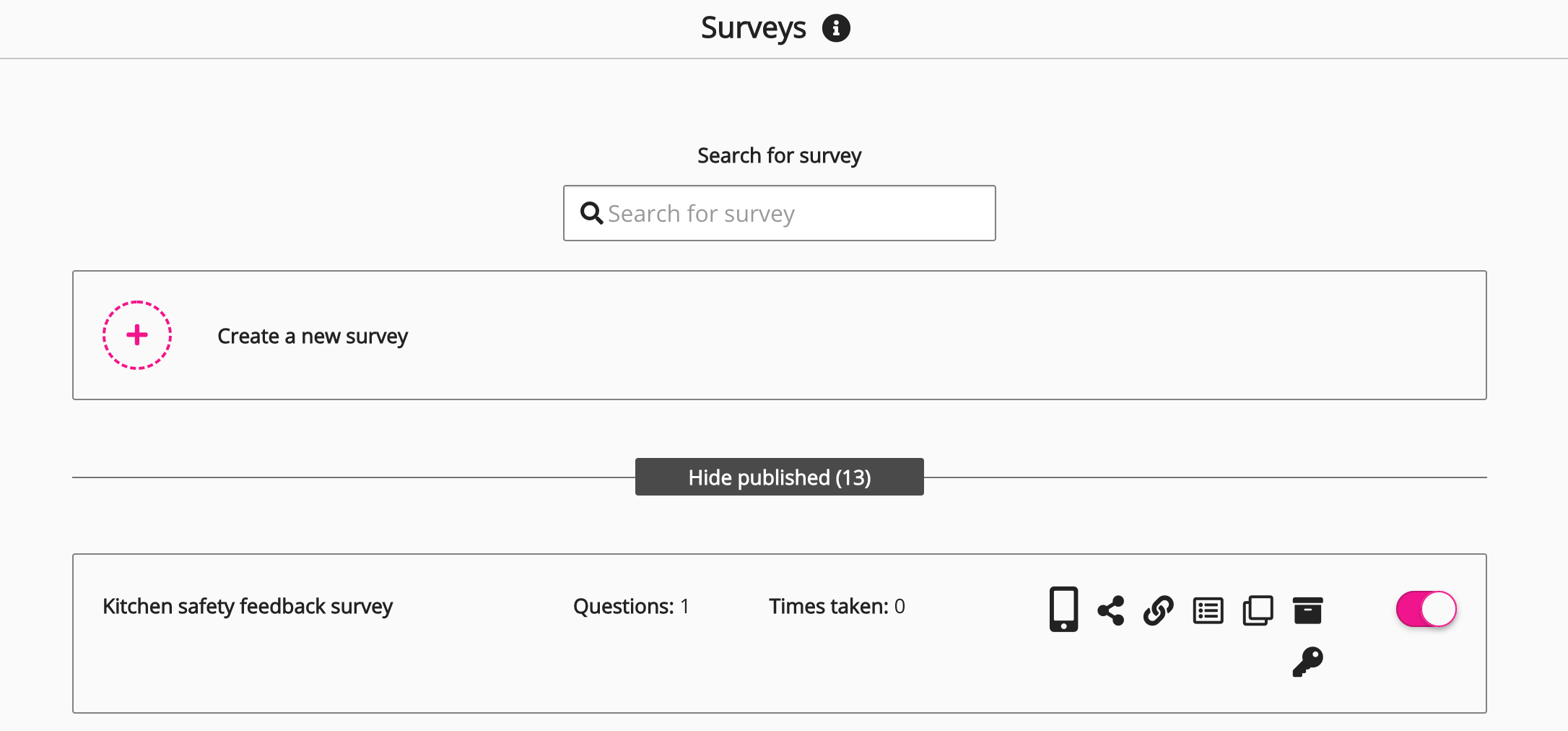
Task: Click the Create a new survey text
Action: coord(313,336)
